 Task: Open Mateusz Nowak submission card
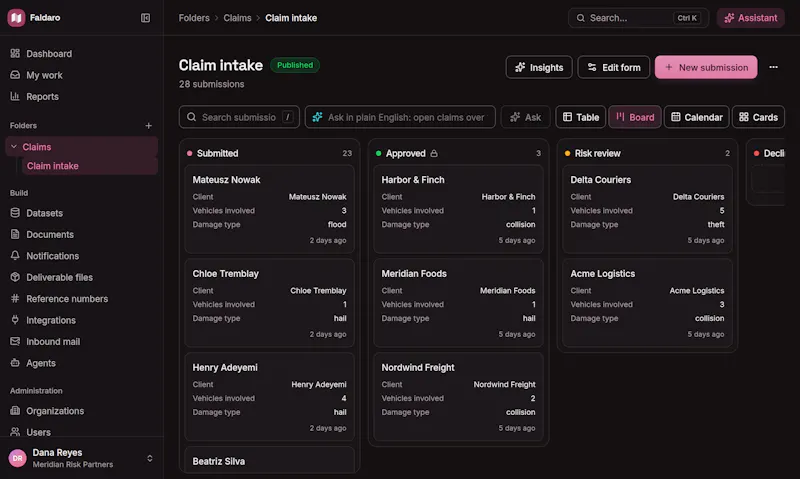pos(269,209)
